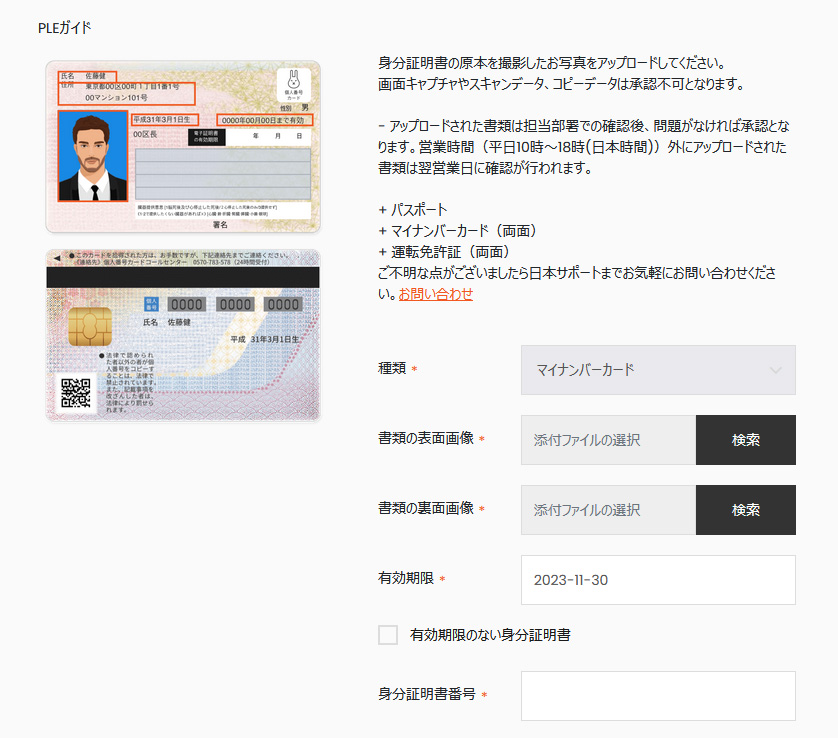This screenshot has width=838, height=738.
Task: Click the + パスポート list line
Action: click(x=413, y=209)
